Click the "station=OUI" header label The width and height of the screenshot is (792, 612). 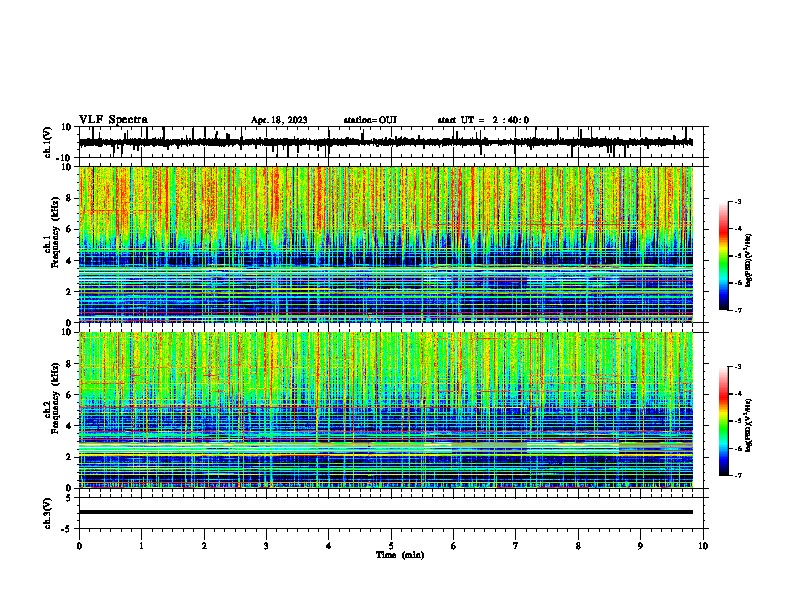pos(370,120)
